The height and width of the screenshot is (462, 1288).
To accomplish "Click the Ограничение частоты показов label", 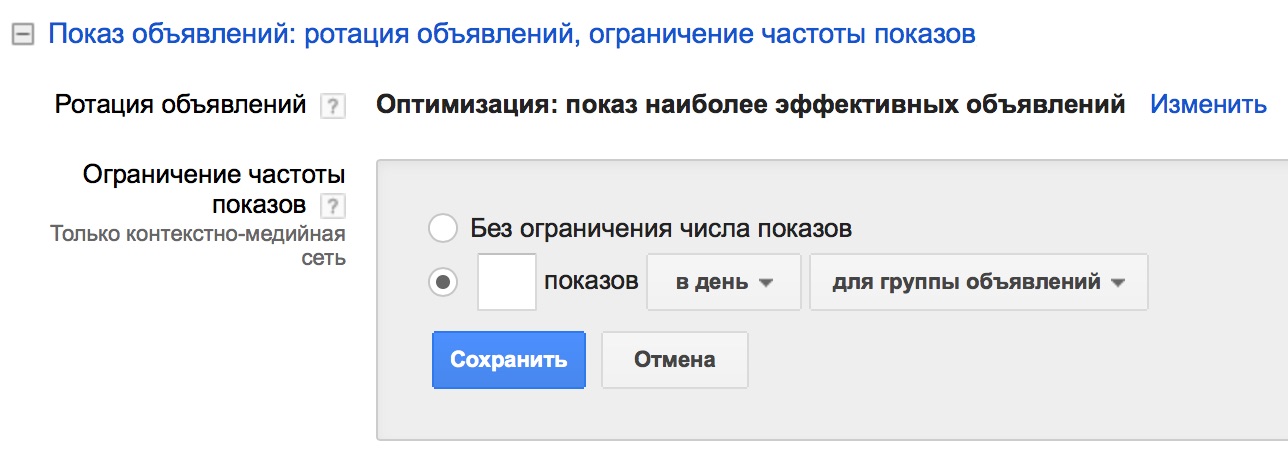I will [213, 190].
